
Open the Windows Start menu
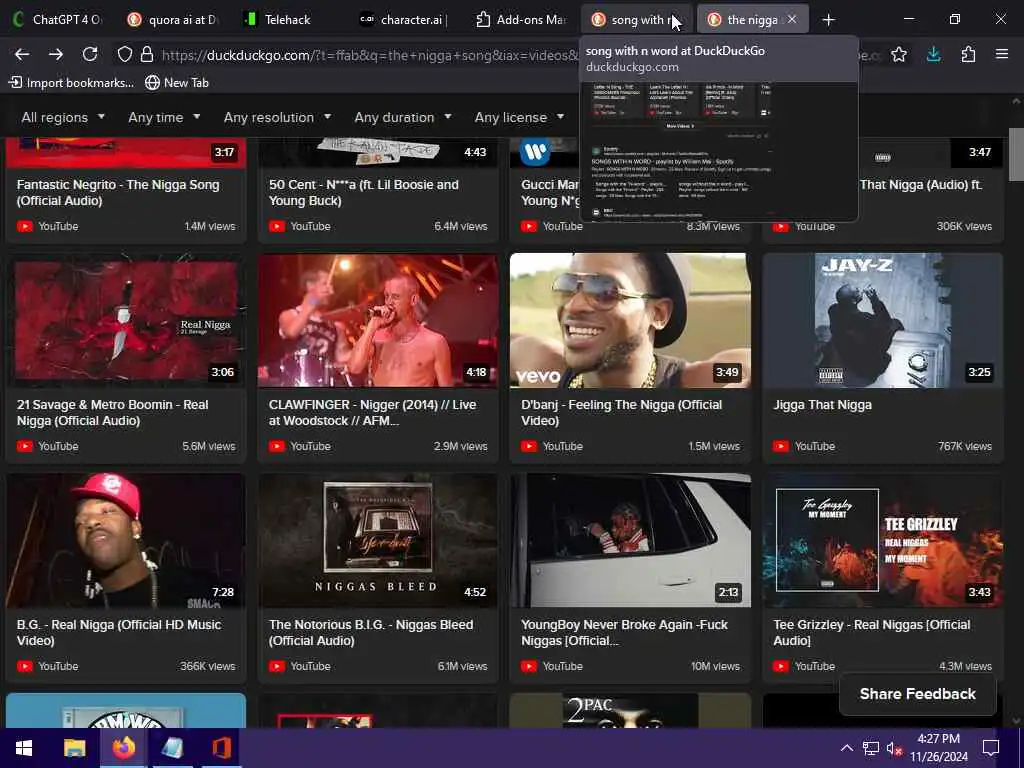pos(24,748)
